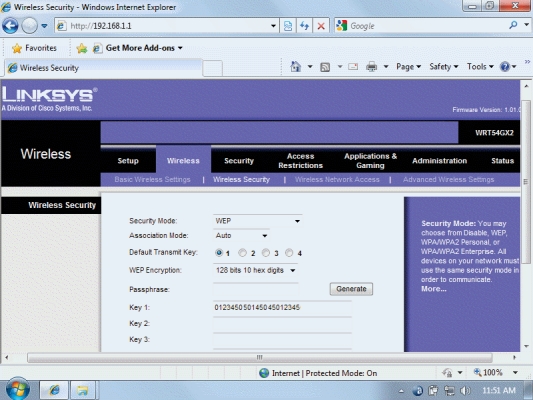Expand the address bar history dropdown
Screen dimensions: 533x400
273,26
